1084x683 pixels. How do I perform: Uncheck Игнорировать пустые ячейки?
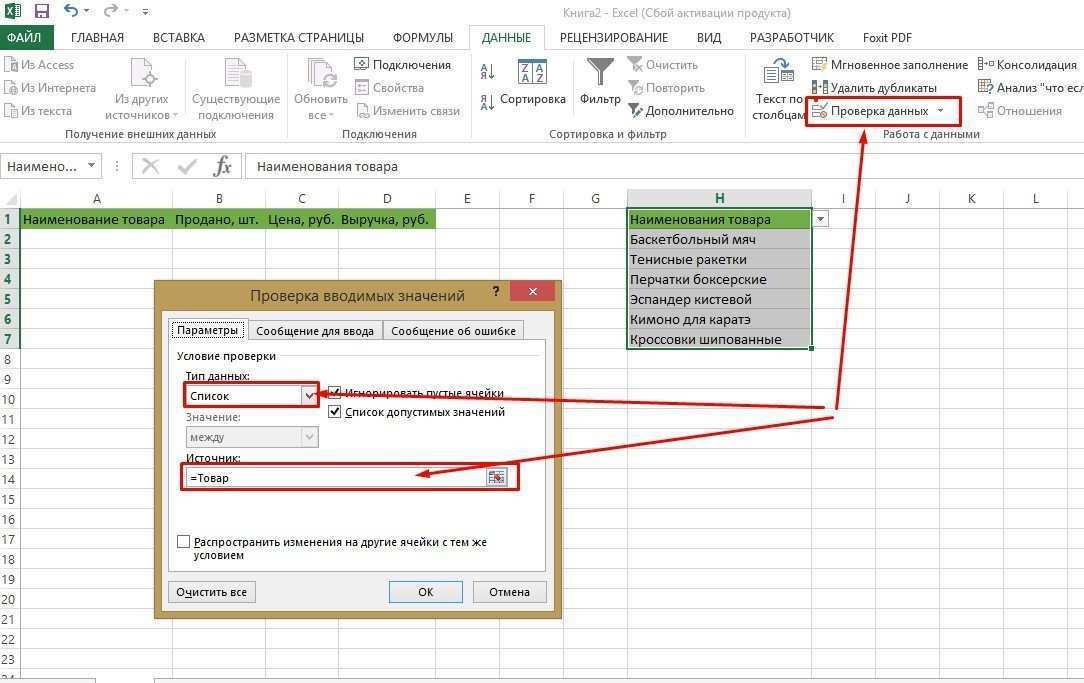pyautogui.click(x=335, y=390)
